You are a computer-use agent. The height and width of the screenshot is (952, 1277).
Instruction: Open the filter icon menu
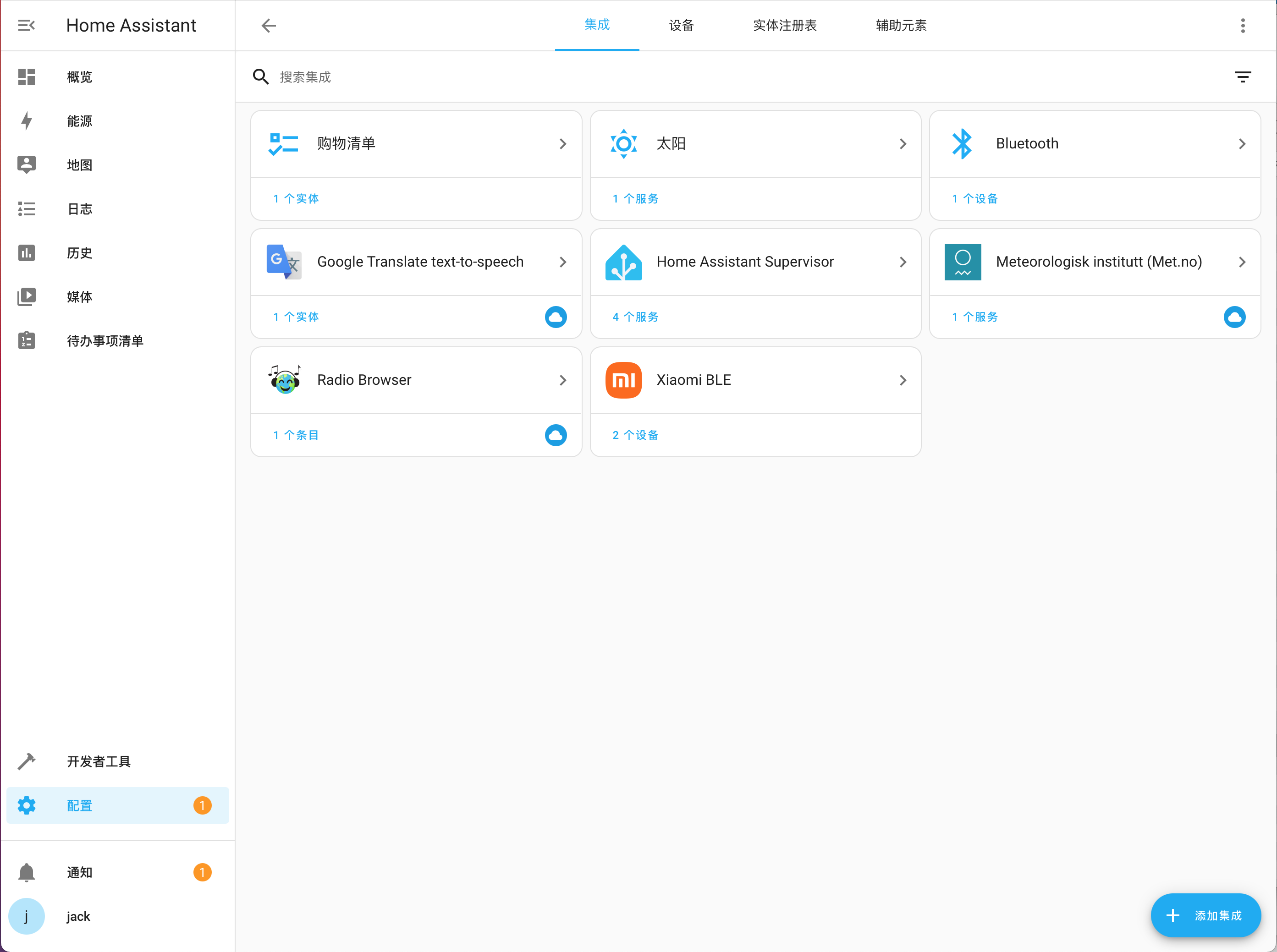click(x=1243, y=77)
